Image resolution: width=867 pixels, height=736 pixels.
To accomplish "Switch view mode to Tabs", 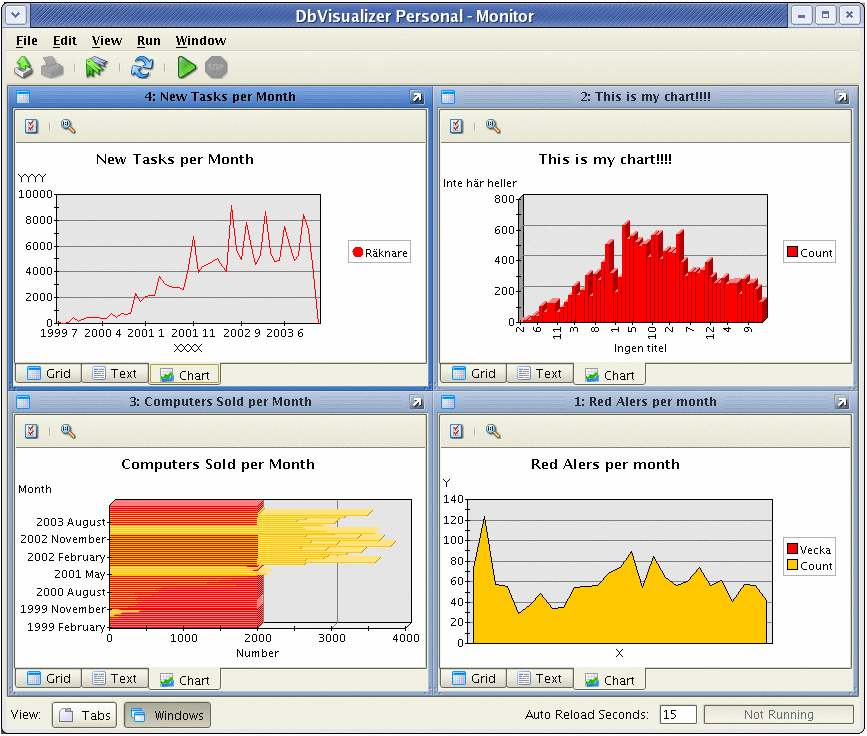I will 84,715.
